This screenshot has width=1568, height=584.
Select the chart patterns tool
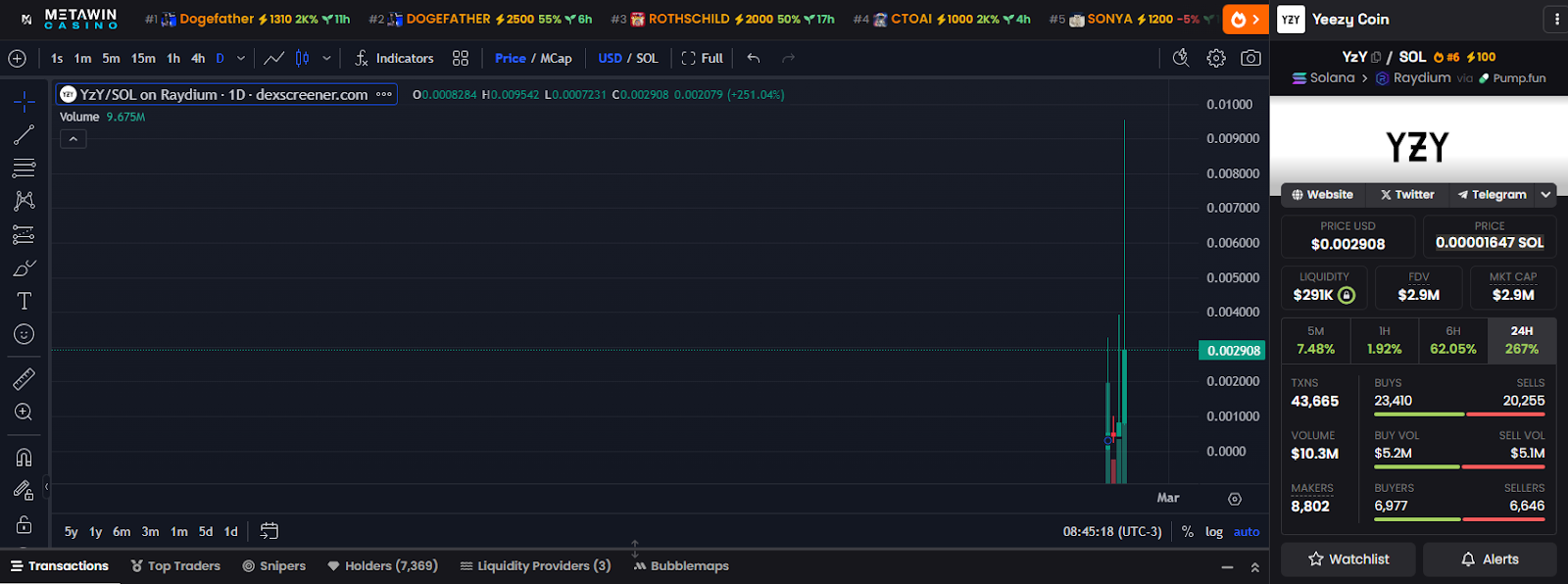[x=24, y=201]
